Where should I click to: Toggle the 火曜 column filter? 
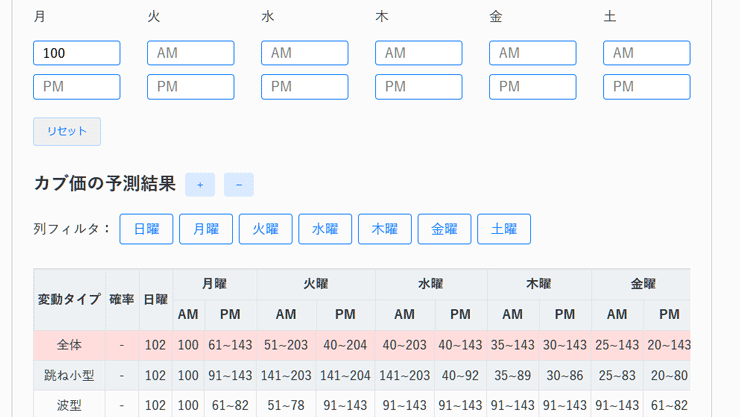coord(265,229)
